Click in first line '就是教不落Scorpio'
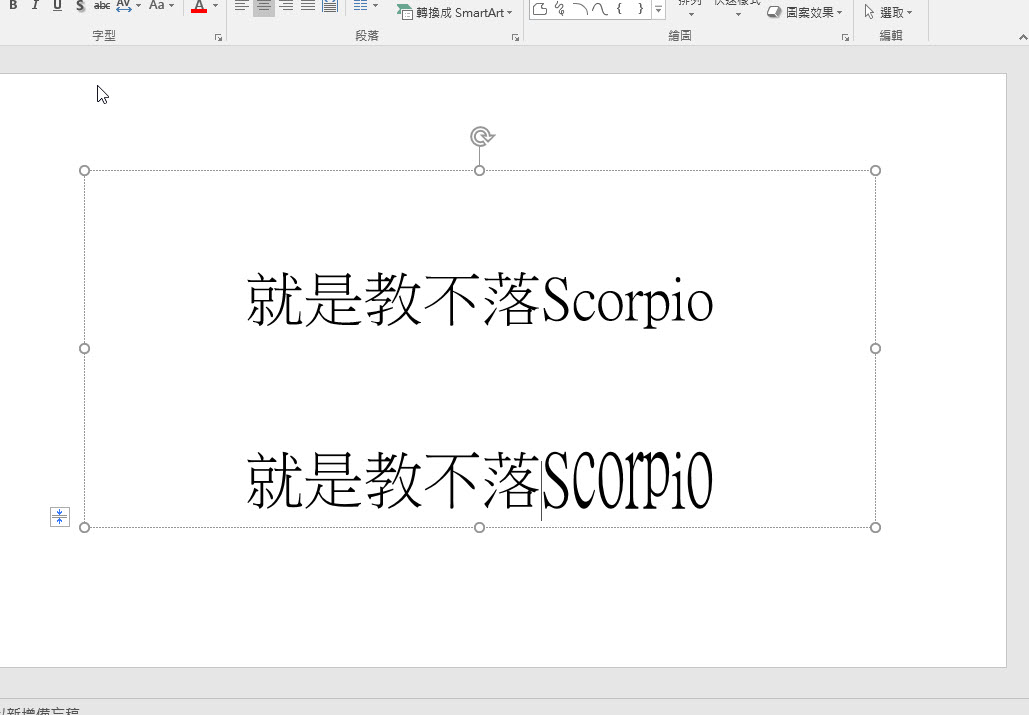 click(x=480, y=300)
